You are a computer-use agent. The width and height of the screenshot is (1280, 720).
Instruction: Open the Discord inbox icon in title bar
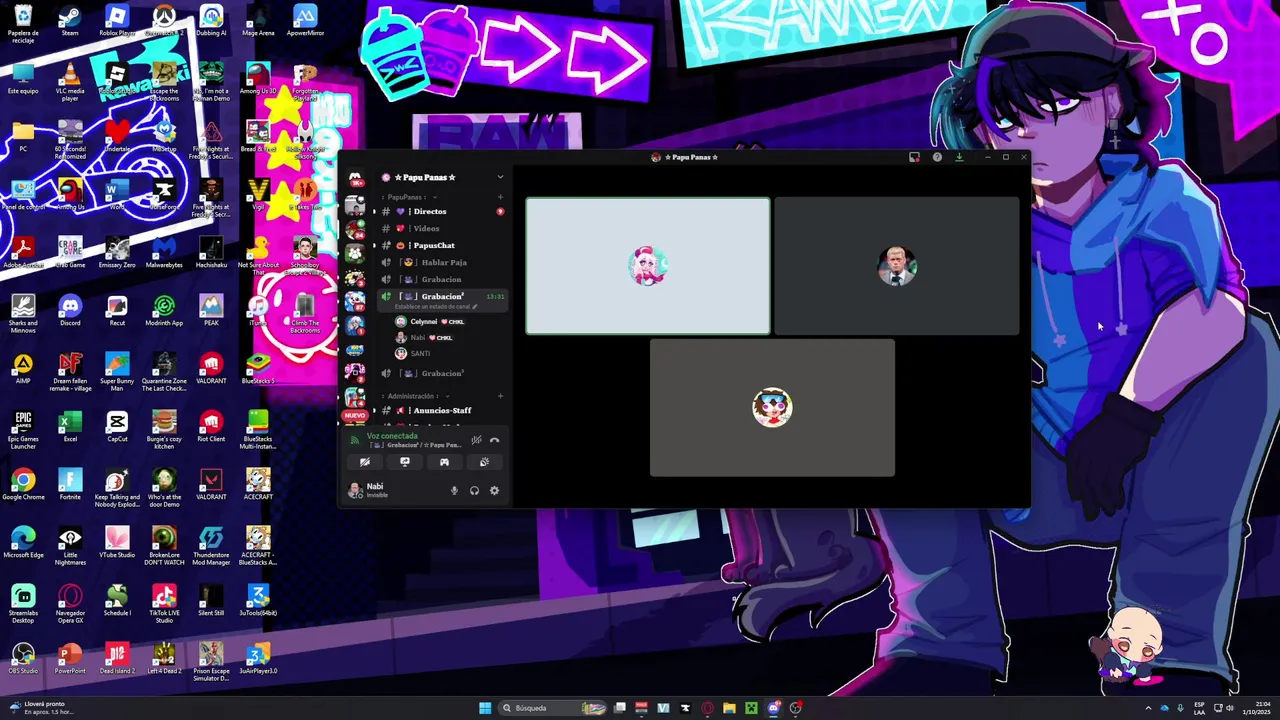point(914,157)
